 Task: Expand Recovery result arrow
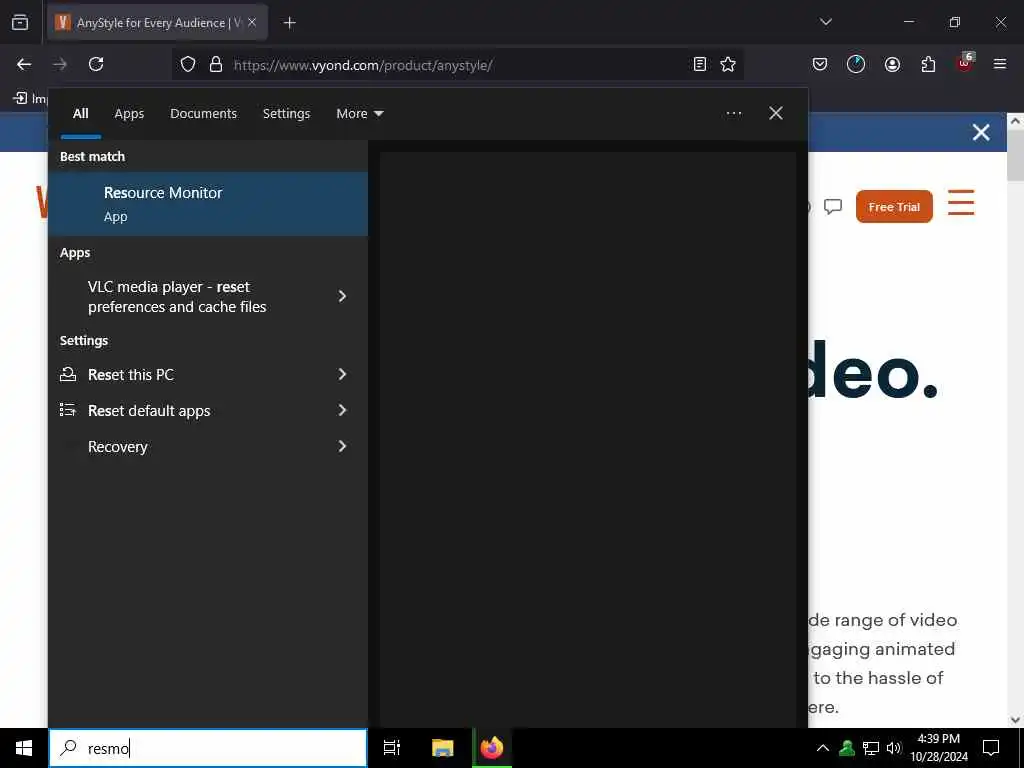click(342, 446)
